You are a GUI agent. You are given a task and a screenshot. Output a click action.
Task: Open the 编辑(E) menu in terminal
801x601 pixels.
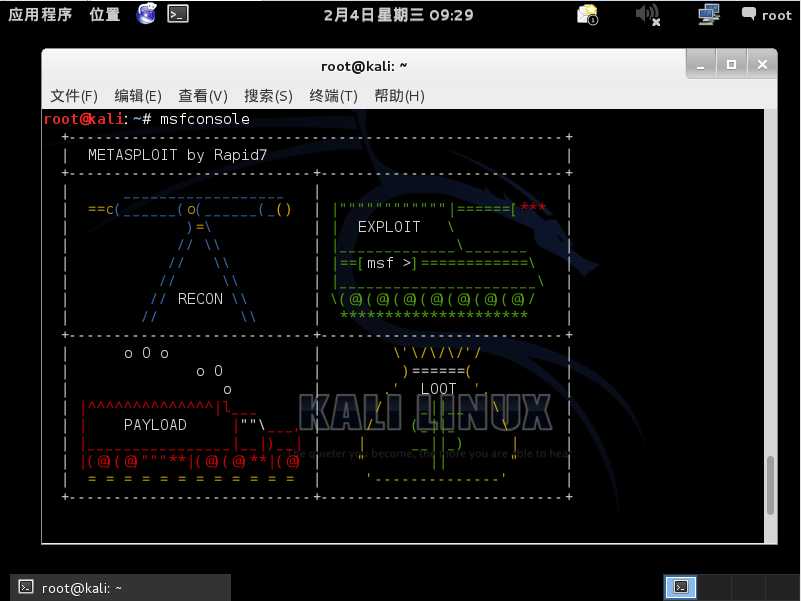(x=138, y=96)
